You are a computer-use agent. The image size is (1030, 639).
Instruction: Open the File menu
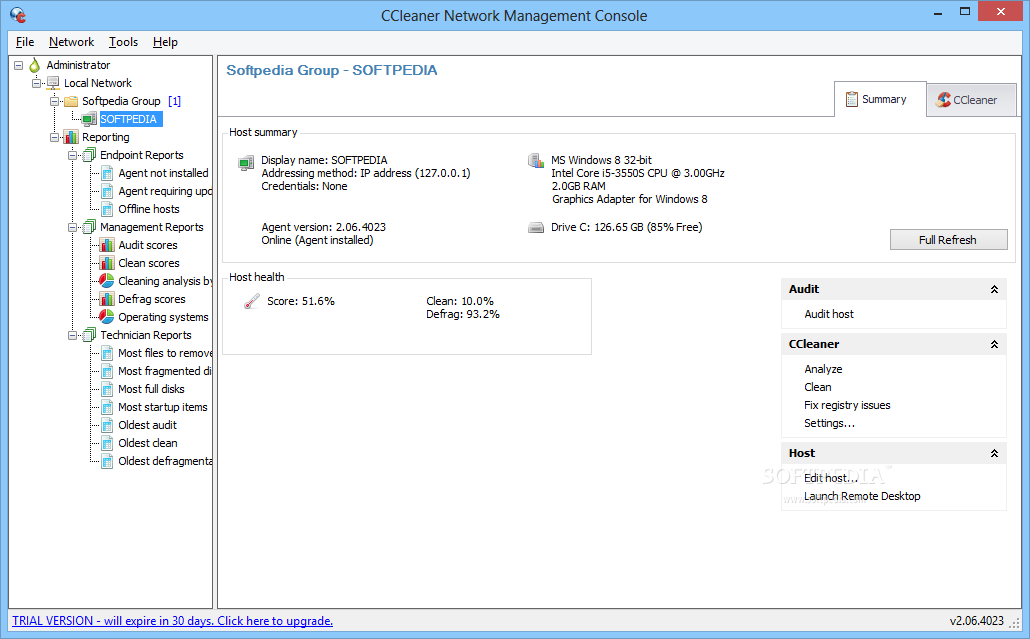(x=25, y=42)
